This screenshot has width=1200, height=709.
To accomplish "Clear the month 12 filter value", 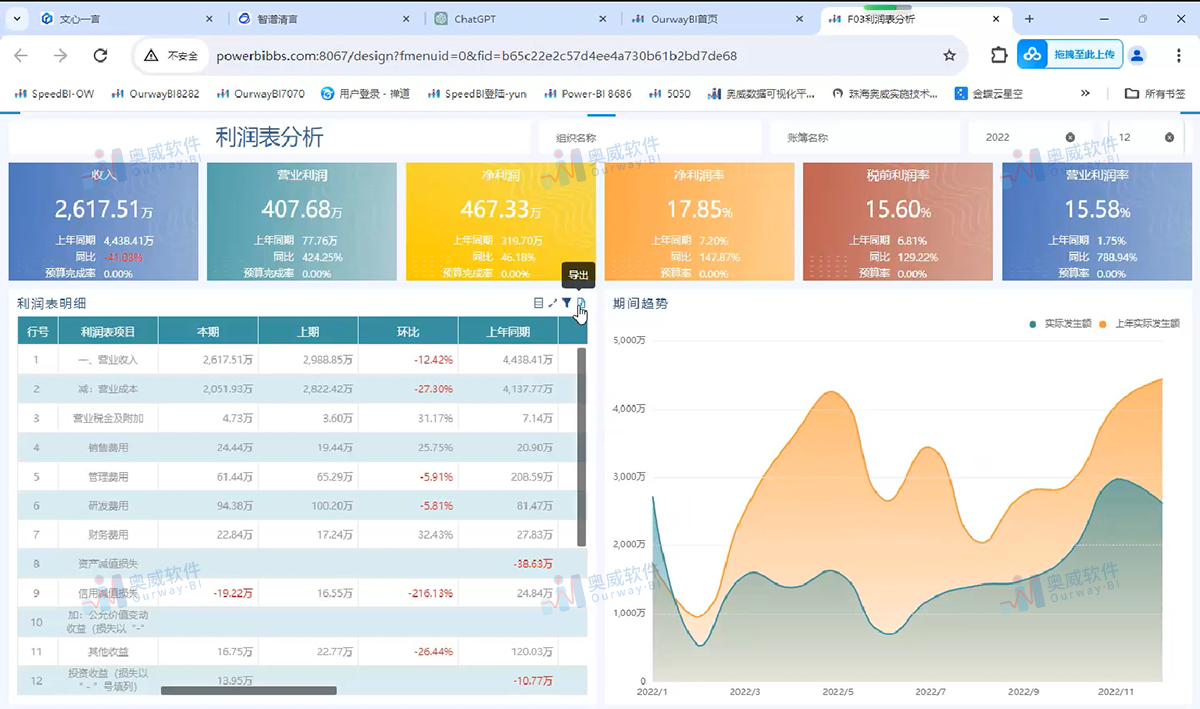I will 1169,137.
